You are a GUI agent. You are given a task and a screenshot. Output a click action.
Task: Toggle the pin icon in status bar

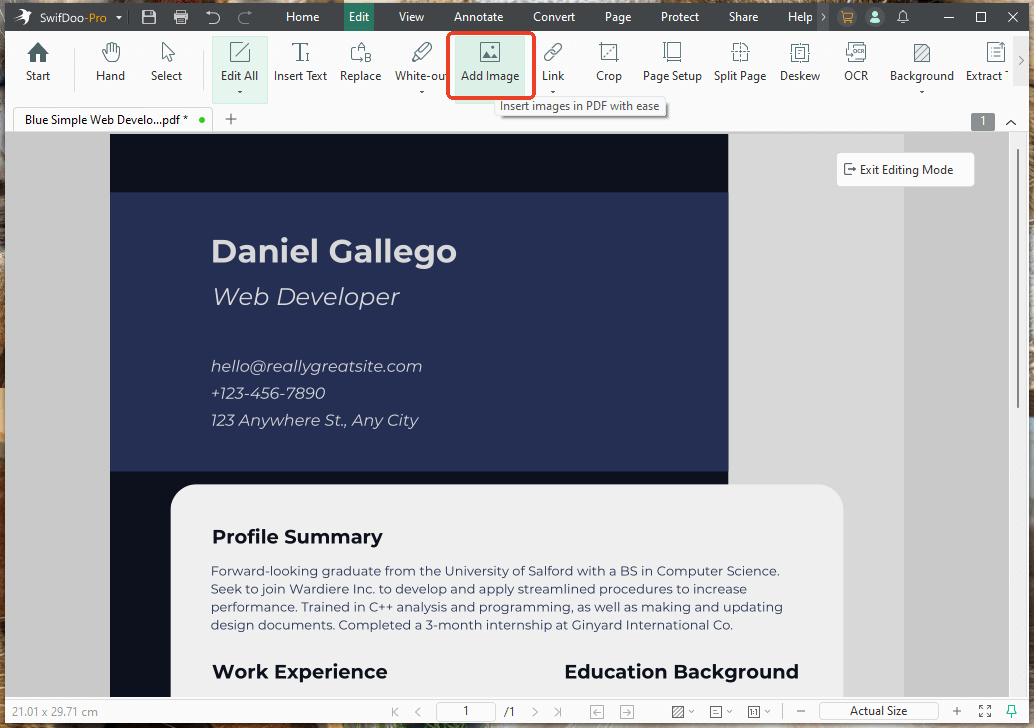tap(1011, 711)
